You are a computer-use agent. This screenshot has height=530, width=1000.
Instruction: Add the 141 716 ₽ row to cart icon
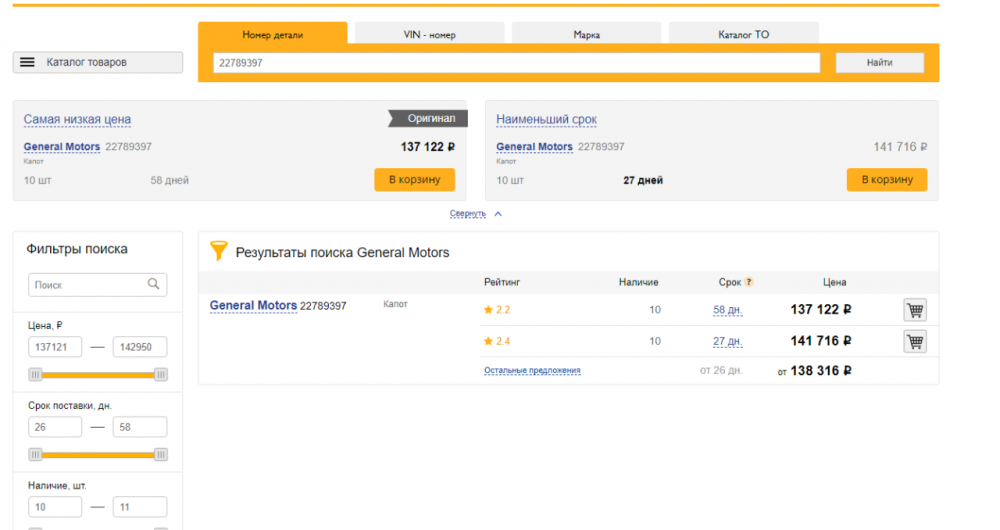915,342
